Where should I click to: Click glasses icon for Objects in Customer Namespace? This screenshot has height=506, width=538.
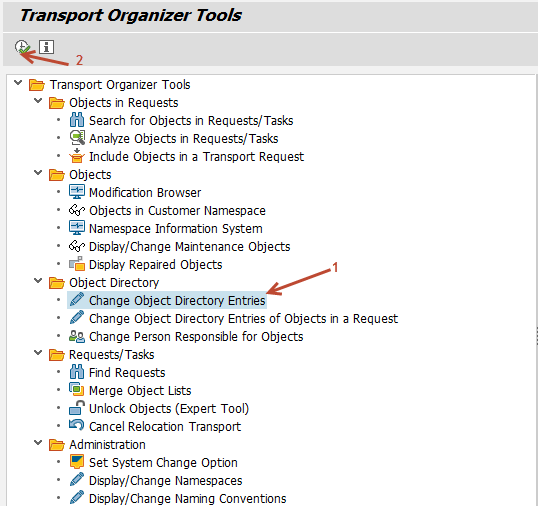point(77,210)
